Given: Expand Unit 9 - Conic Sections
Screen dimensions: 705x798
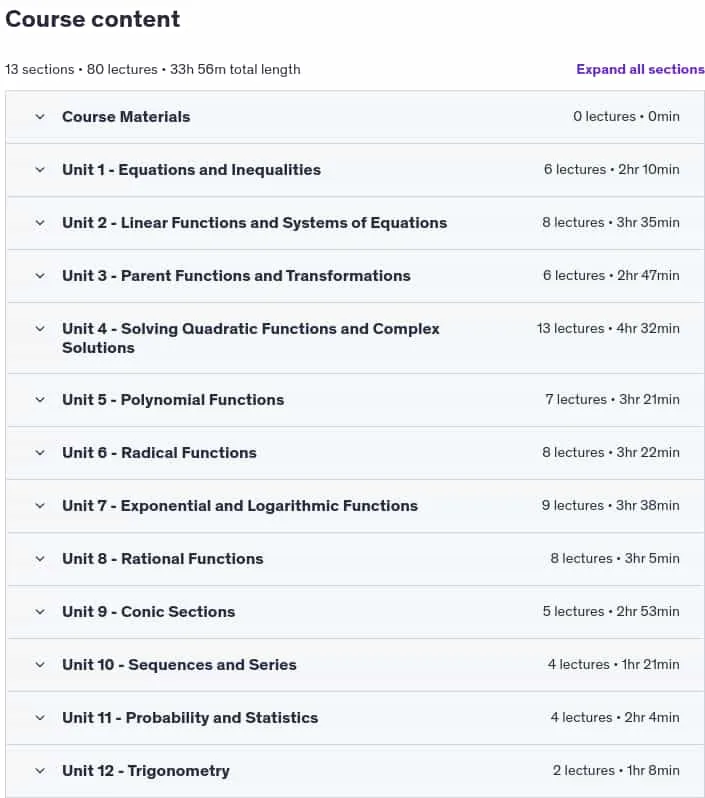Looking at the screenshot, I should [355, 612].
